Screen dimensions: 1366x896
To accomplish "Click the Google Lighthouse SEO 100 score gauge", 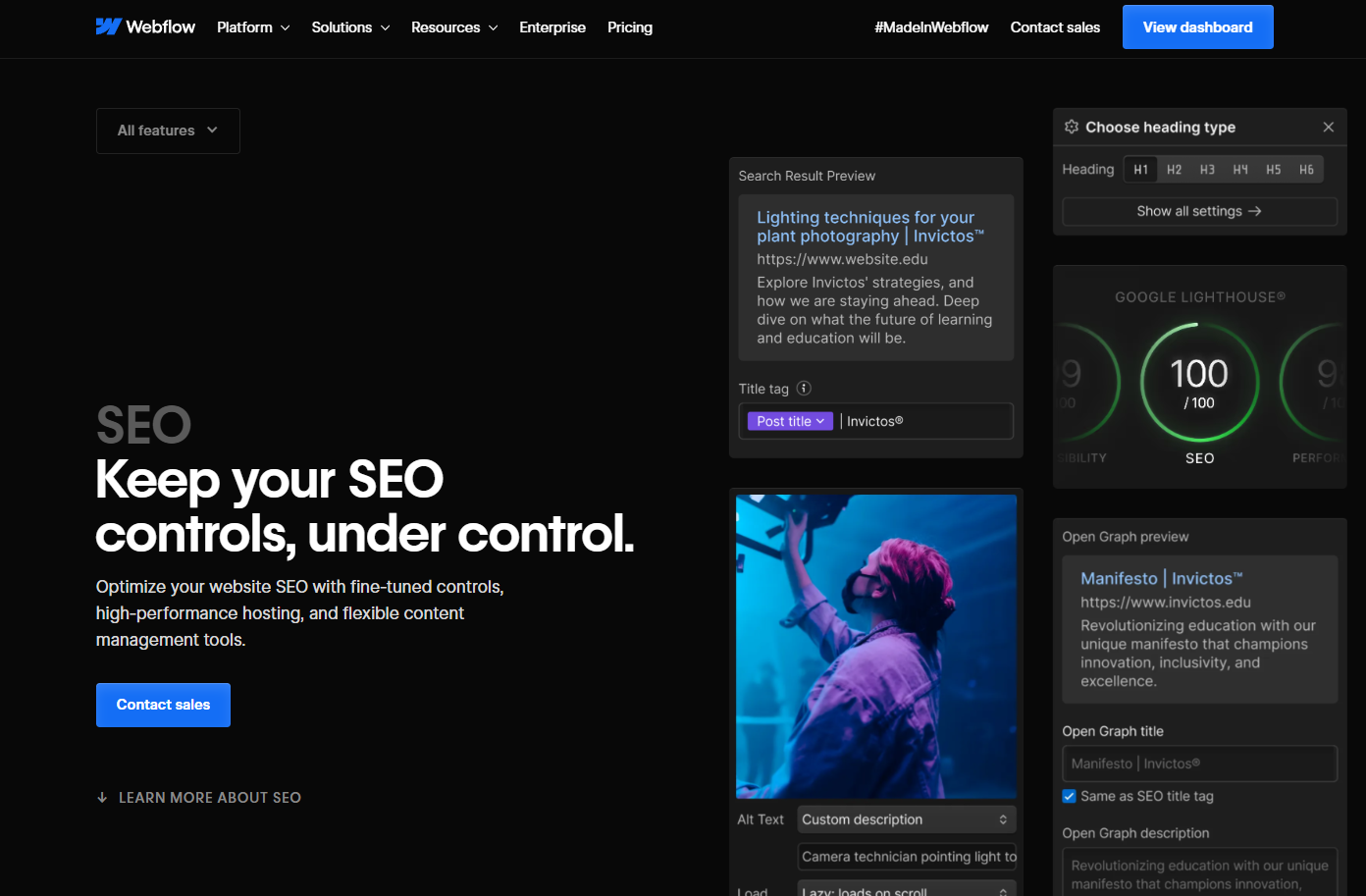I will (x=1199, y=383).
